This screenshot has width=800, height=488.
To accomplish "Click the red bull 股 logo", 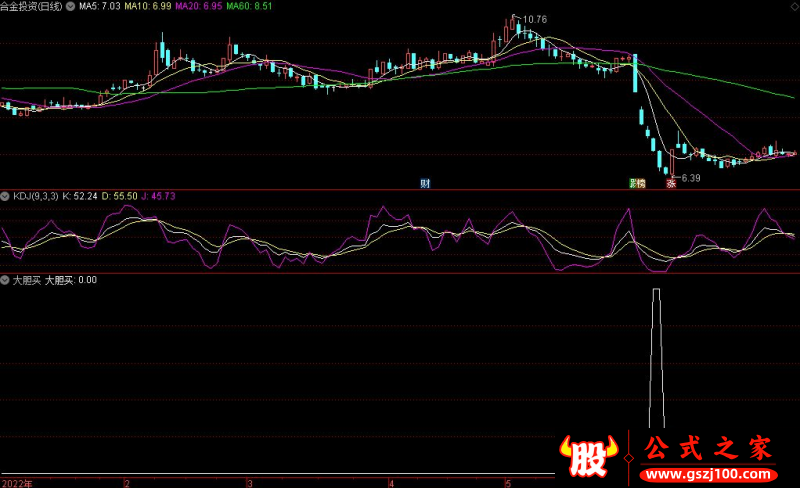I will tap(591, 456).
